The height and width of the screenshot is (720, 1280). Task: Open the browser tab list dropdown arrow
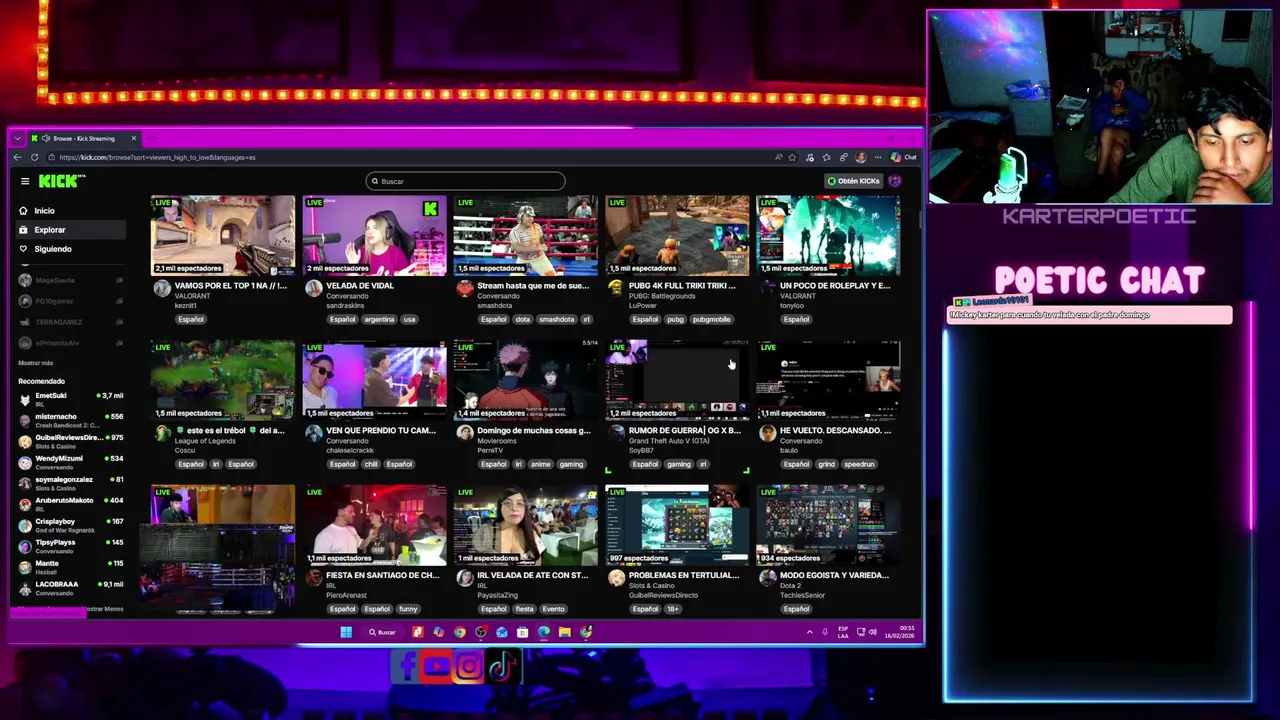pos(17,138)
